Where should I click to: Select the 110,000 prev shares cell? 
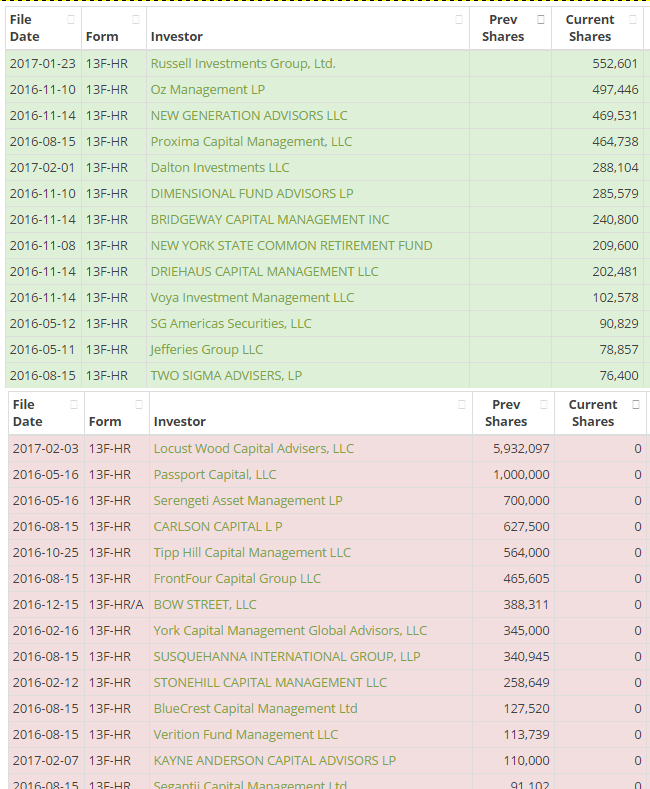(x=513, y=761)
